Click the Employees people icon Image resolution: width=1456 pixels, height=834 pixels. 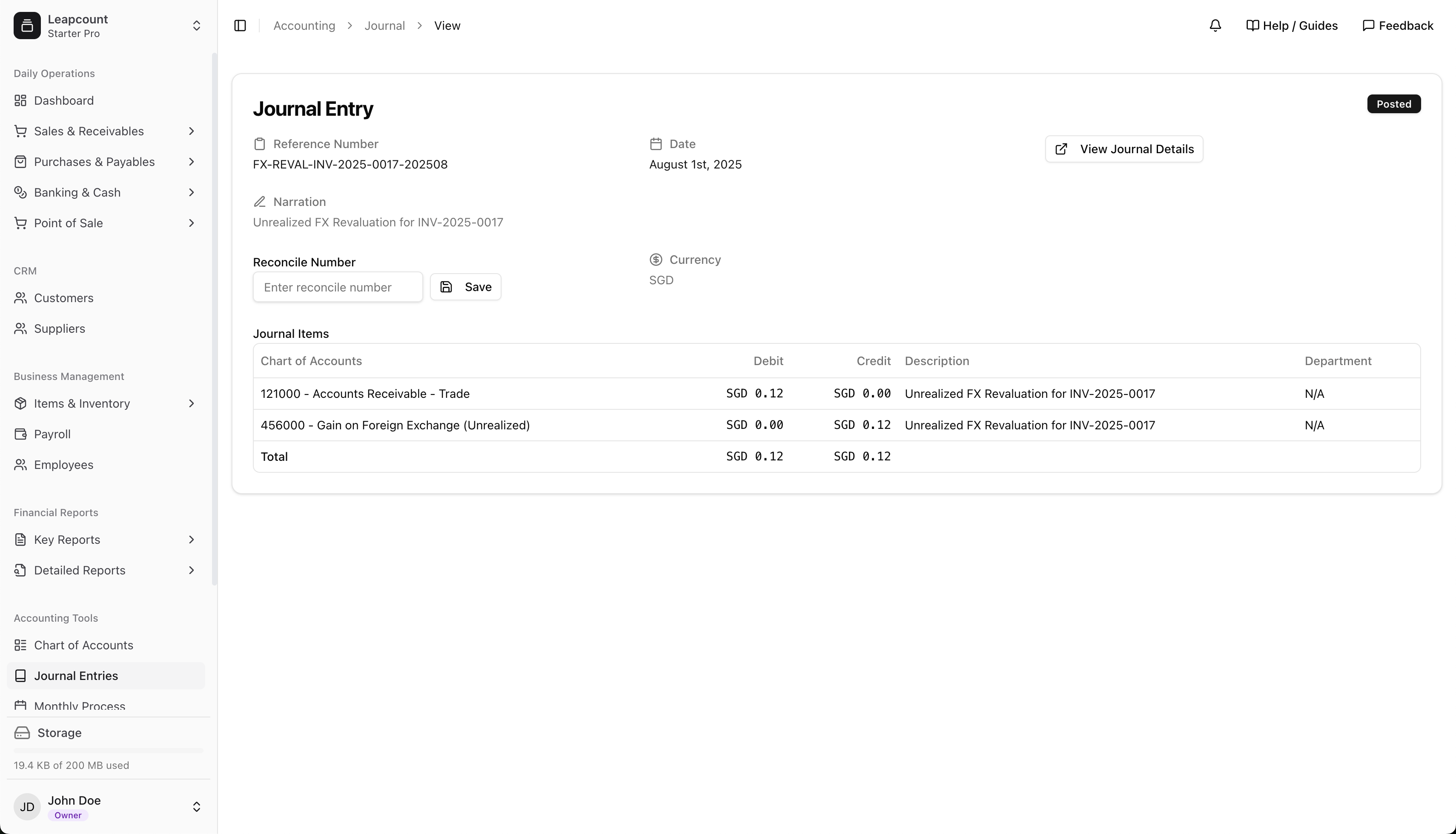tap(20, 465)
